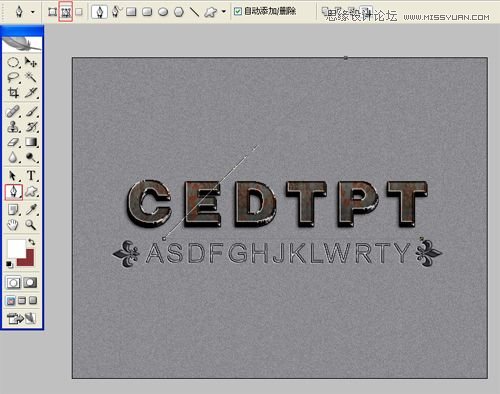500x394 pixels.
Task: Select the Clone Stamp tool
Action: 13,127
